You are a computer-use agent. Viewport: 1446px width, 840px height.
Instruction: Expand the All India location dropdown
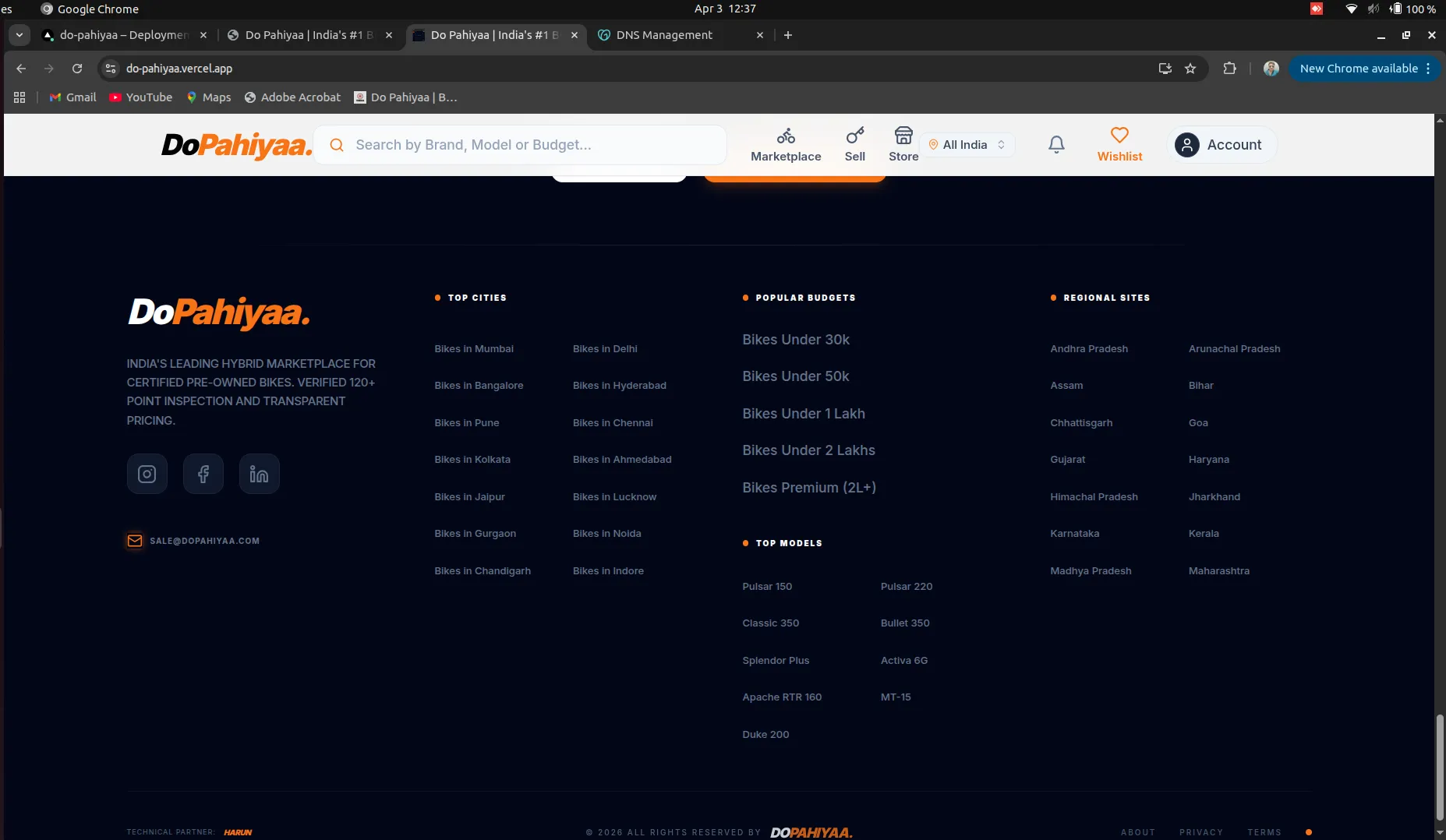pos(967,145)
